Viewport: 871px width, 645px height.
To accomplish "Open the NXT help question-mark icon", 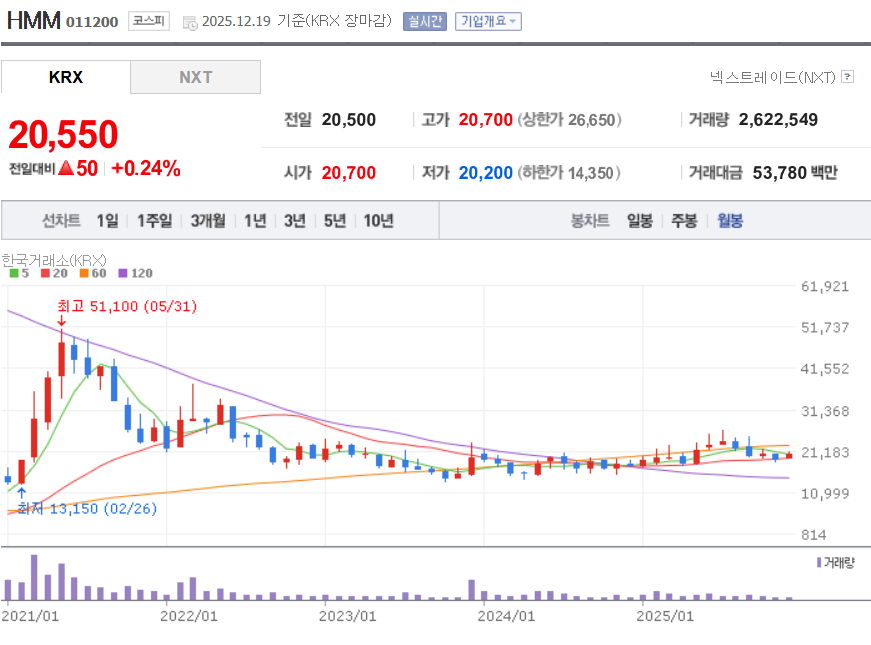I will click(848, 77).
